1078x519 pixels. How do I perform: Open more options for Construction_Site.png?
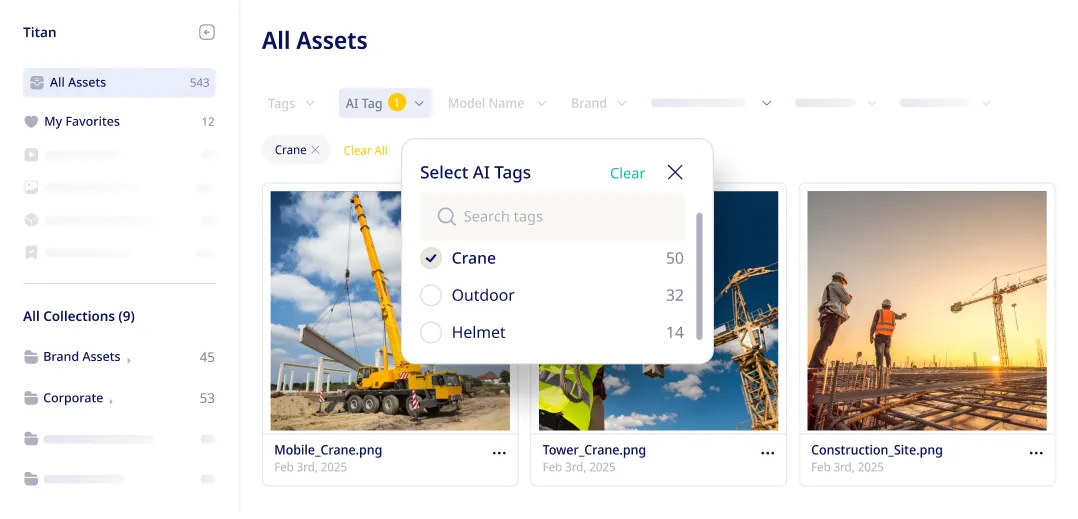coord(1036,453)
